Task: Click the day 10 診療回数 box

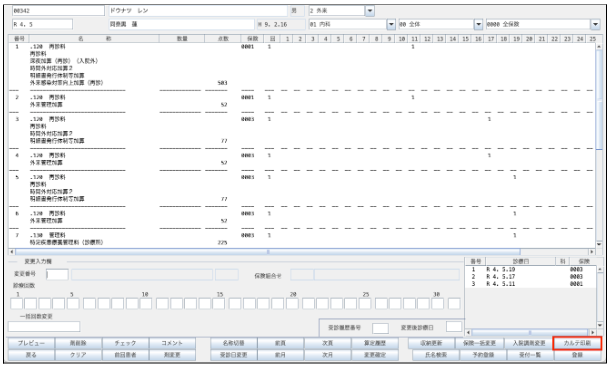Action: pyautogui.click(x=146, y=303)
